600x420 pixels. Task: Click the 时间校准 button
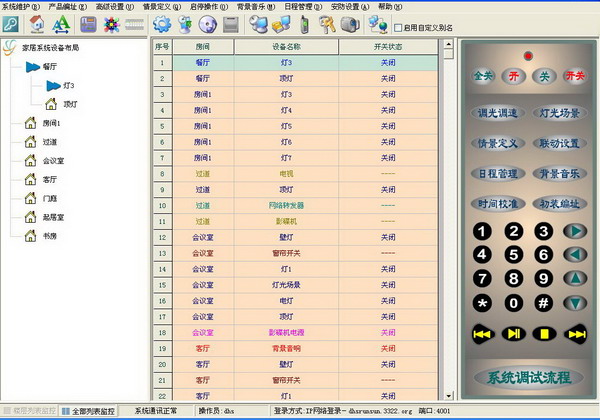pyautogui.click(x=497, y=204)
